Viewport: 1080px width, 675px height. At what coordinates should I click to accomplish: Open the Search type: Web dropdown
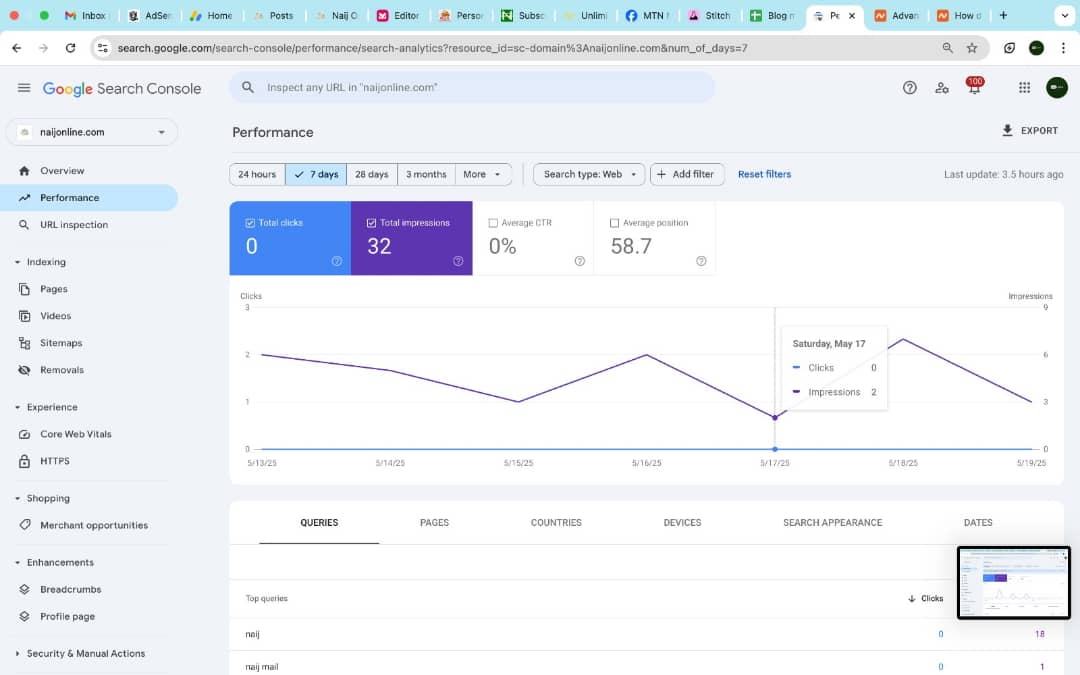pos(589,174)
